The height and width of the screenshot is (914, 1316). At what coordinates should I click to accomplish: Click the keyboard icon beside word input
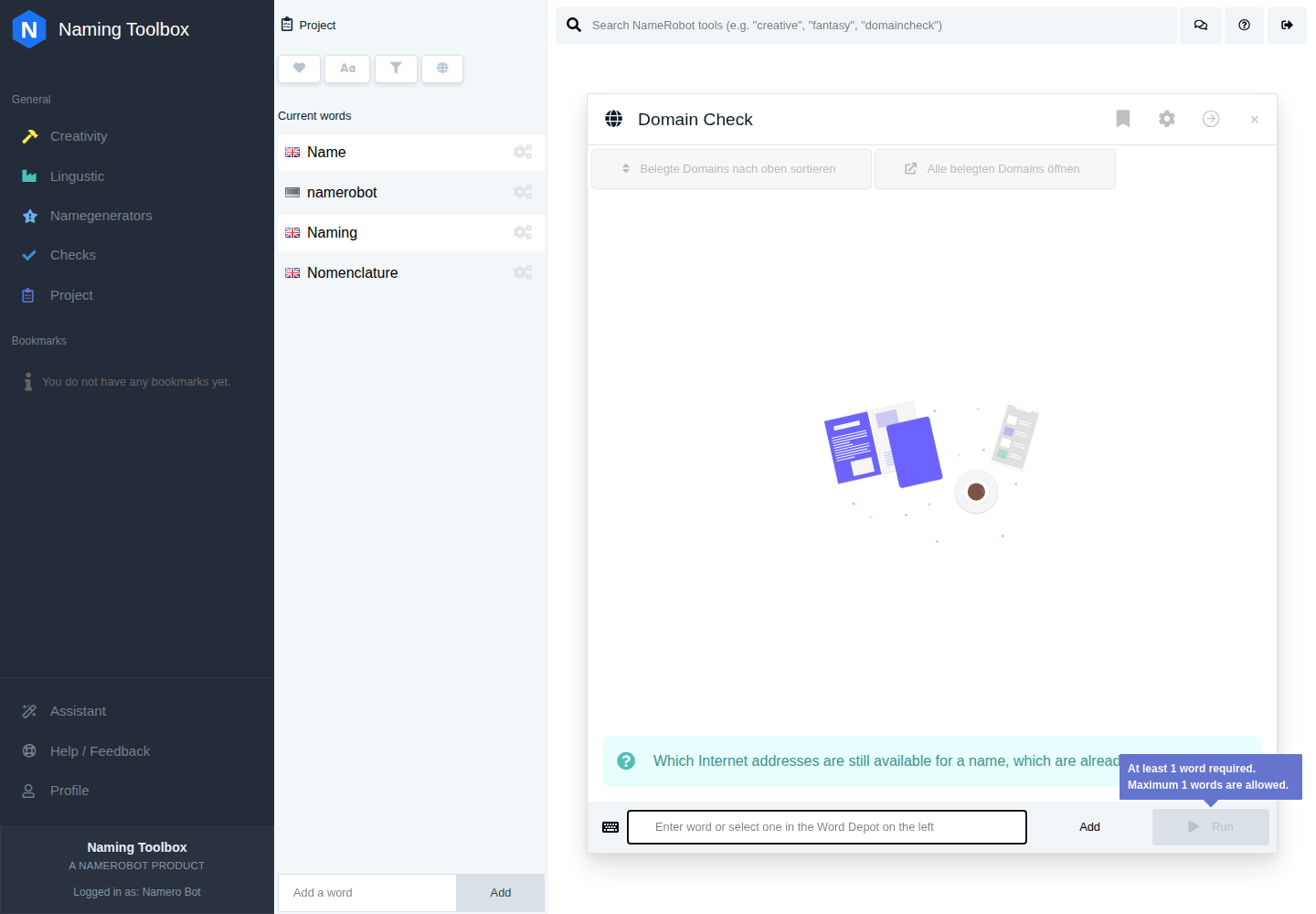click(x=610, y=827)
